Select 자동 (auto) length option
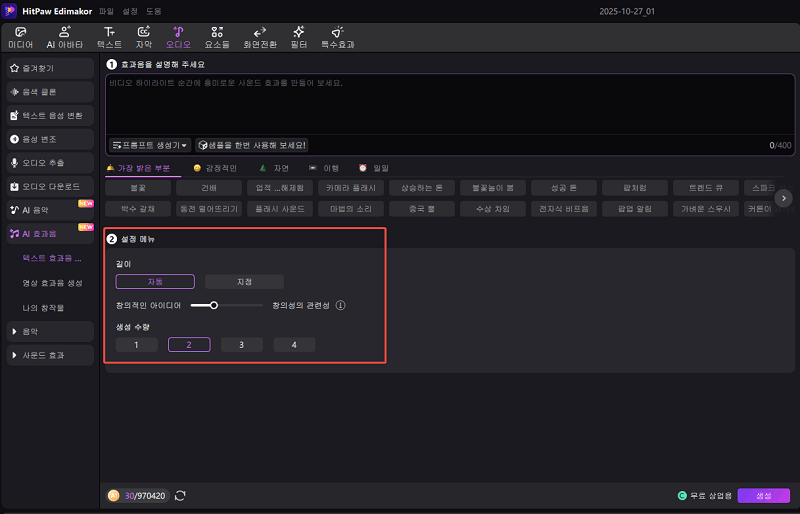This screenshot has width=800, height=514. [x=154, y=282]
